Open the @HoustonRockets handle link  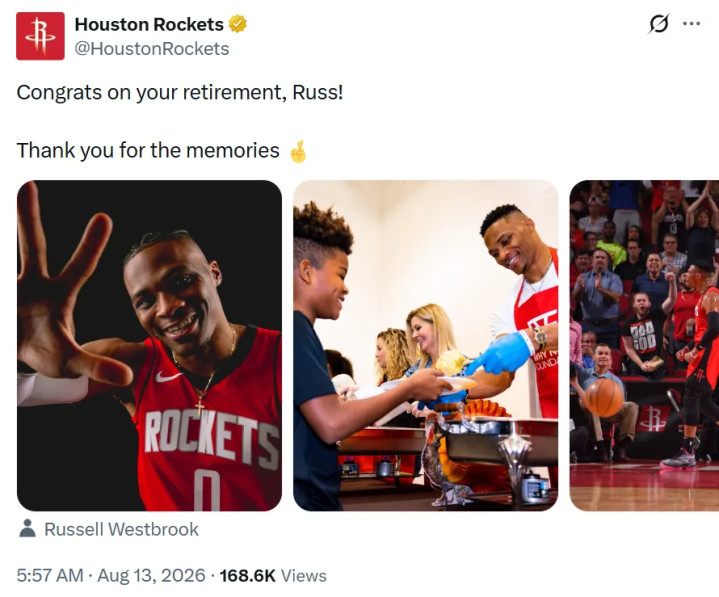(152, 49)
